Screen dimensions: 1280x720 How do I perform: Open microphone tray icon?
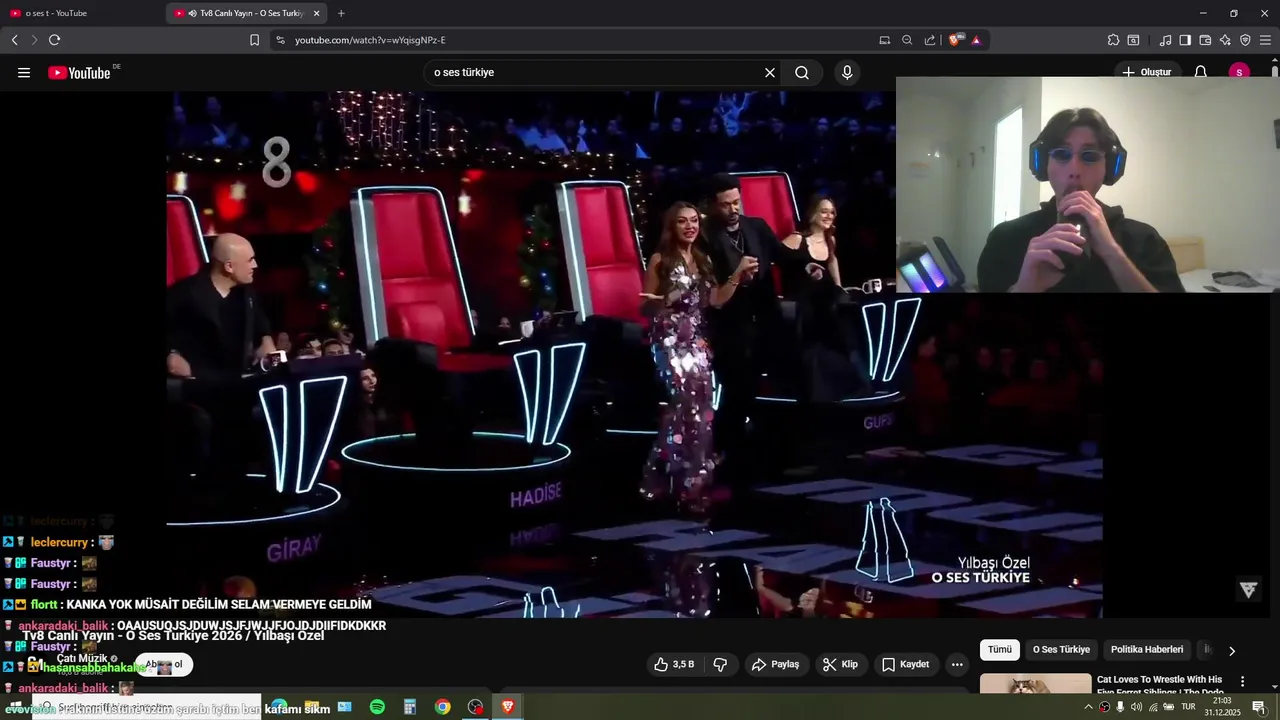coord(1120,707)
